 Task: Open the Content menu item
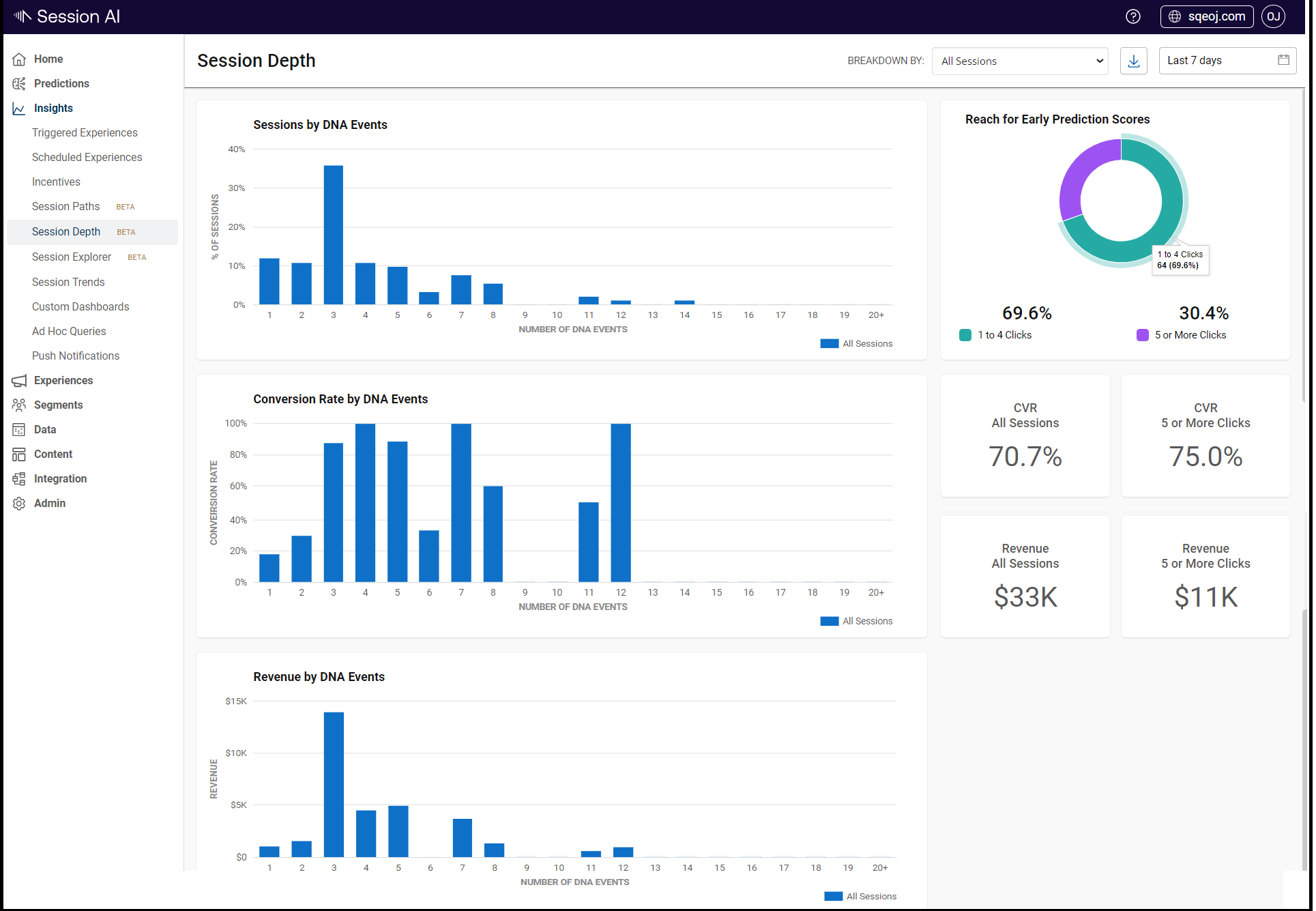[53, 454]
